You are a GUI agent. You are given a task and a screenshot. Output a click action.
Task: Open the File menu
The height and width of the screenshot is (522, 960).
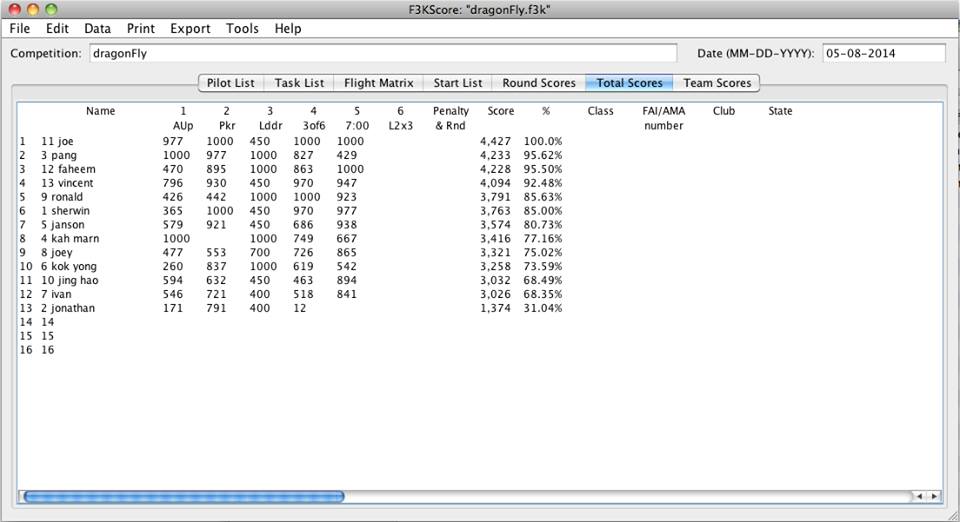coord(22,29)
